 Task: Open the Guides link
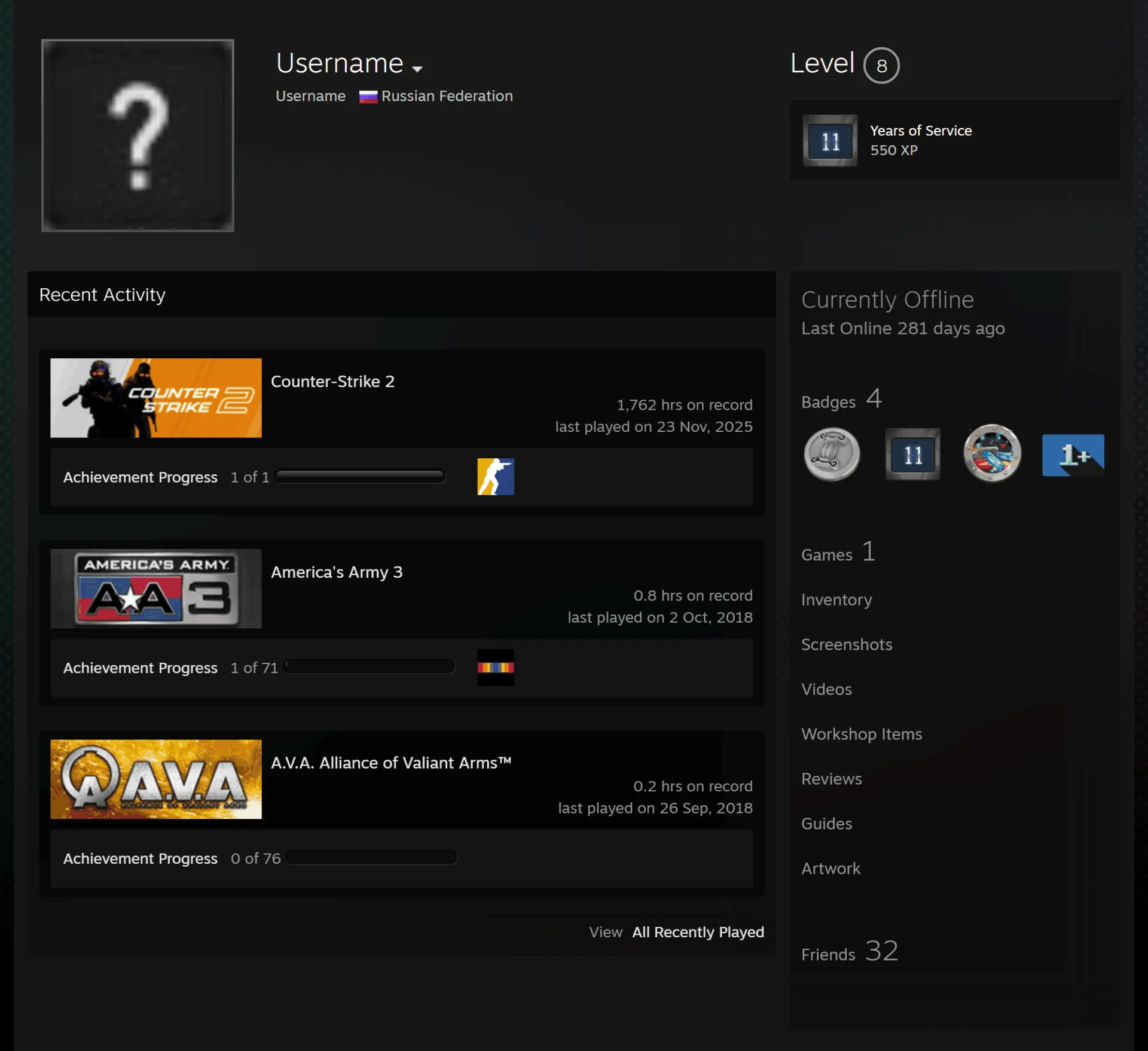pos(826,824)
